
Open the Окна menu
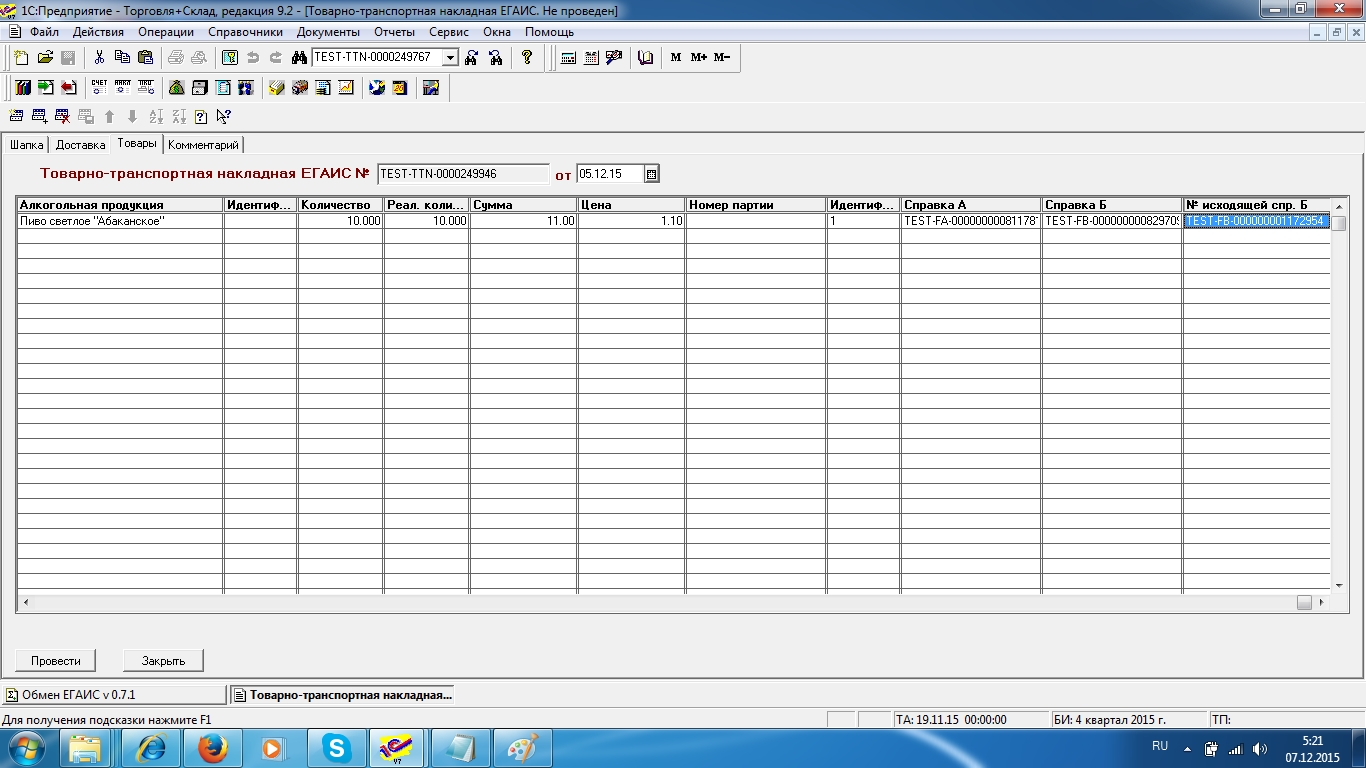(497, 32)
